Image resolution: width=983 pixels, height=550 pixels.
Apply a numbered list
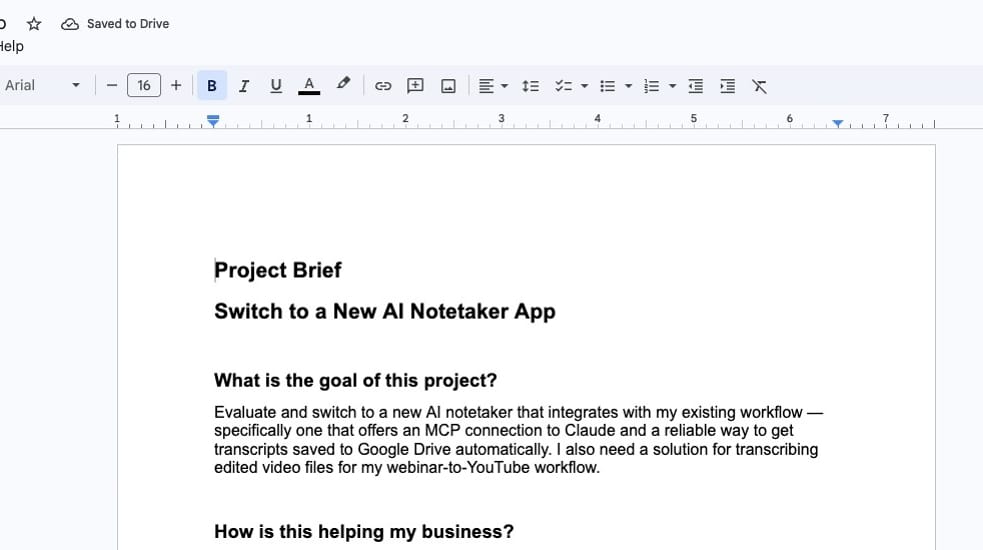click(x=652, y=86)
